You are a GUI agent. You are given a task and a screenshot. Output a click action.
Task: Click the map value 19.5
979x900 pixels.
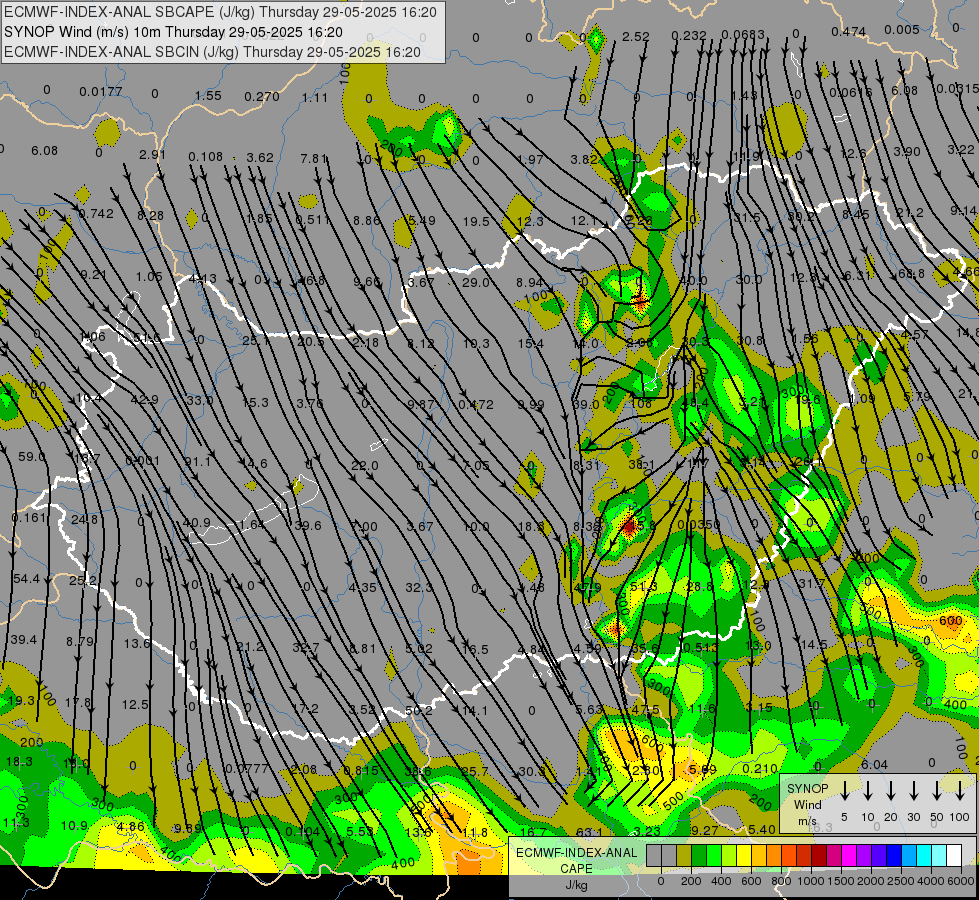coord(476,221)
